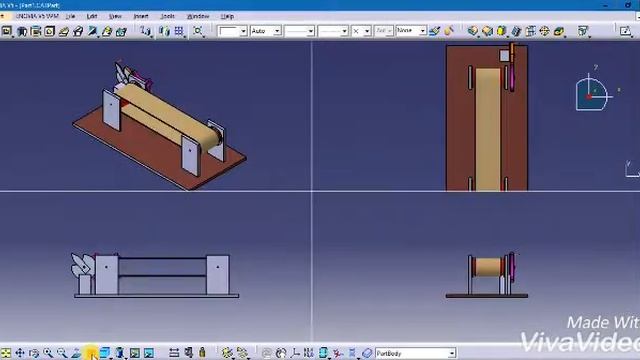640x360 pixels.
Task: Click the olive bottle-shaped icon
Action: coord(202,353)
